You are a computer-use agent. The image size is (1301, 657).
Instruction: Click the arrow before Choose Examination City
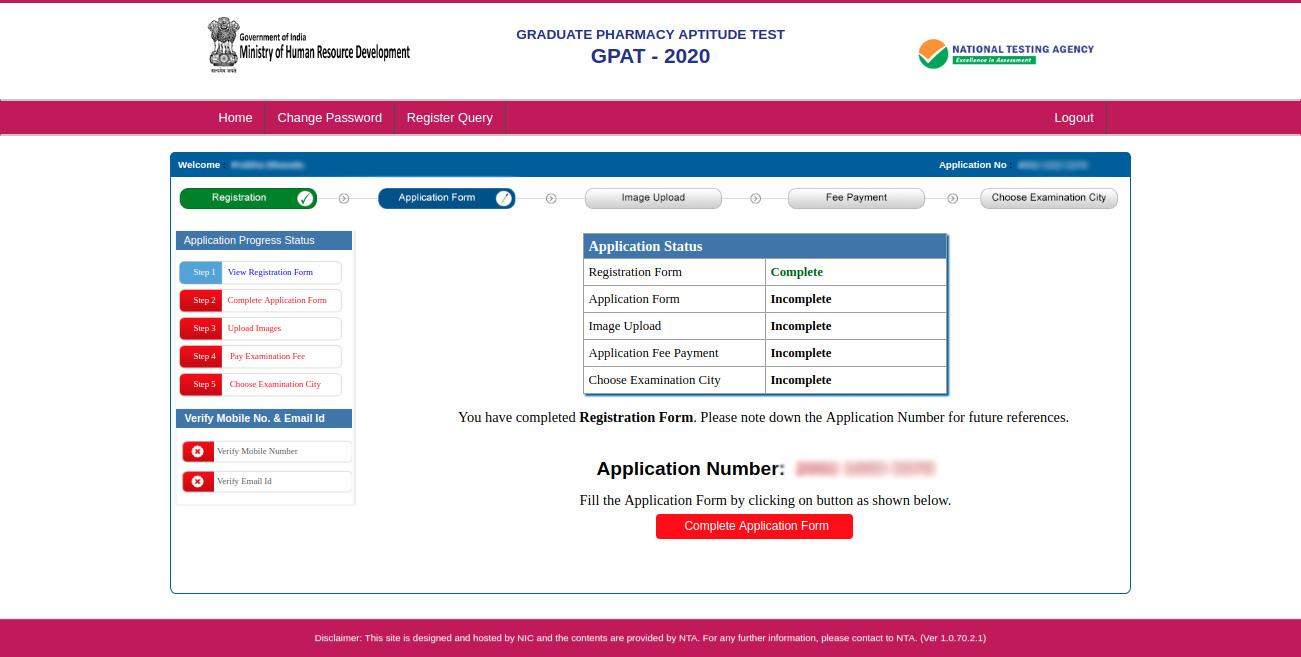951,198
